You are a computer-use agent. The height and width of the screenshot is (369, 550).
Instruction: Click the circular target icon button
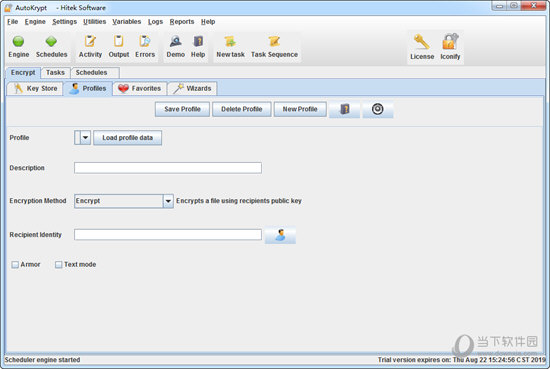(x=377, y=109)
